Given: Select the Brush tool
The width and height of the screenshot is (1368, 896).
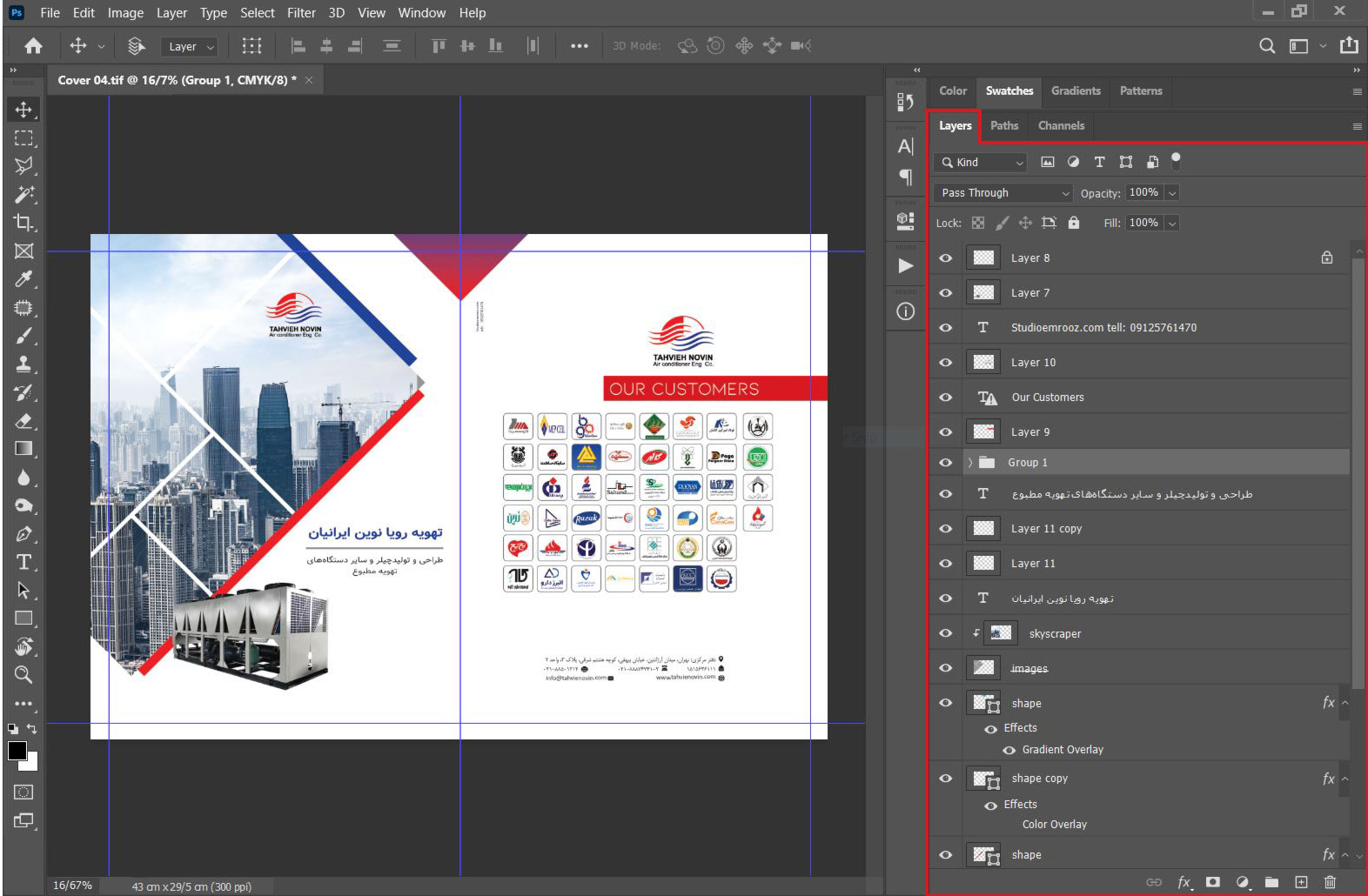Looking at the screenshot, I should point(23,336).
